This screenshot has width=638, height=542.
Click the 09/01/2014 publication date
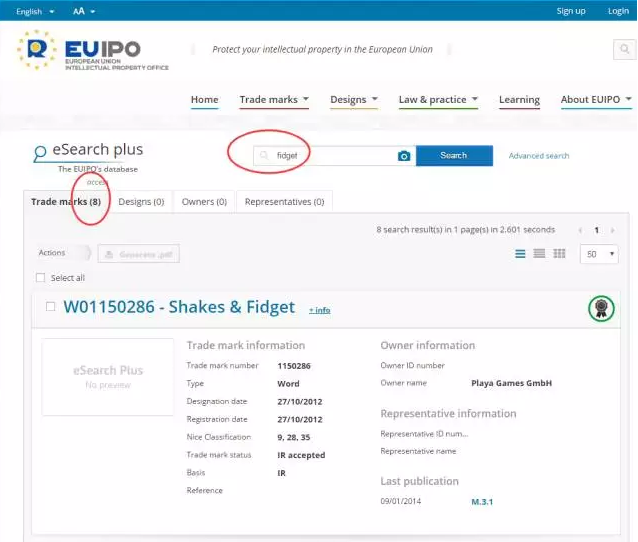(x=400, y=501)
